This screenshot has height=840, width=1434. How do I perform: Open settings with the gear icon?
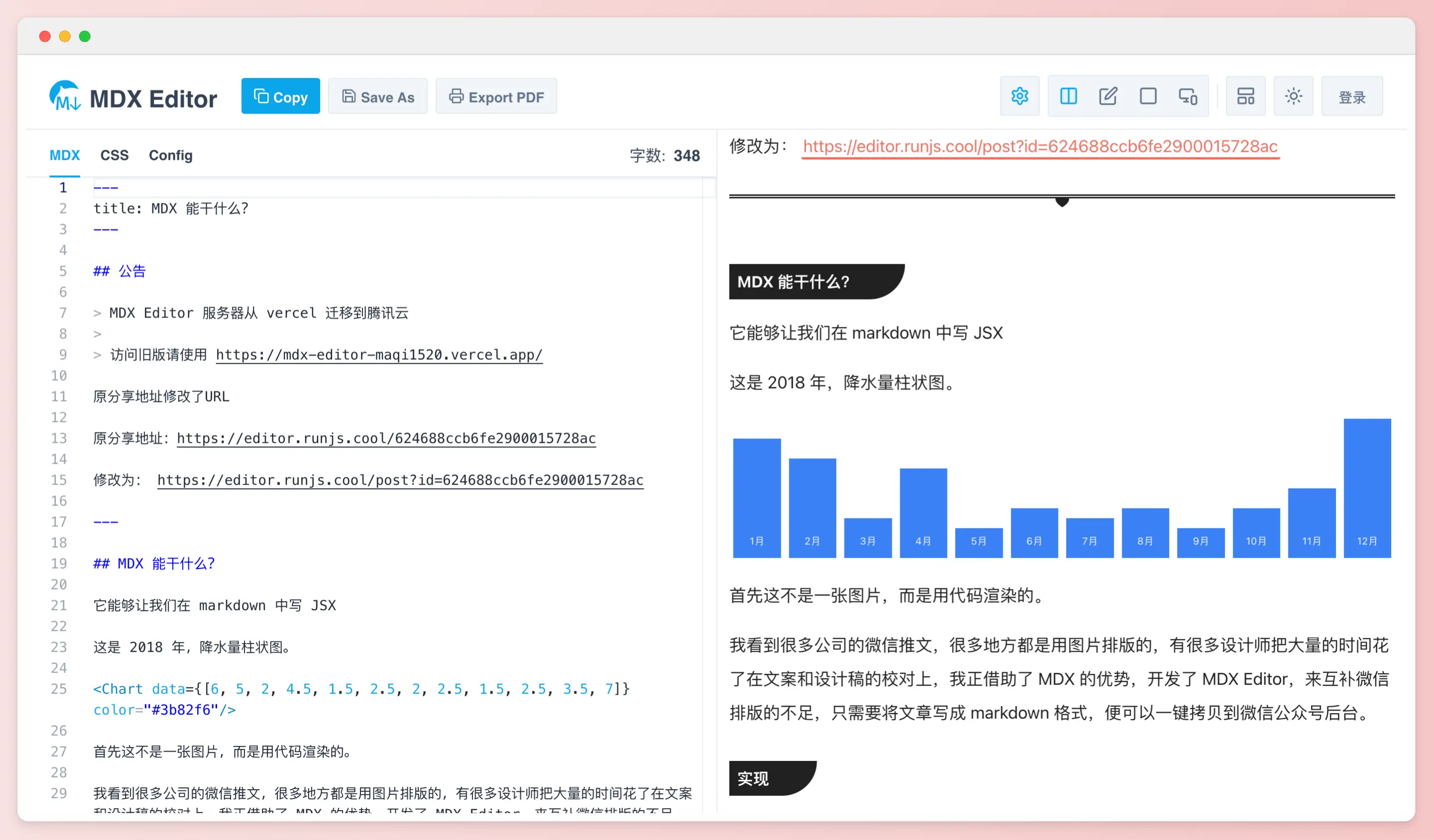tap(1019, 96)
